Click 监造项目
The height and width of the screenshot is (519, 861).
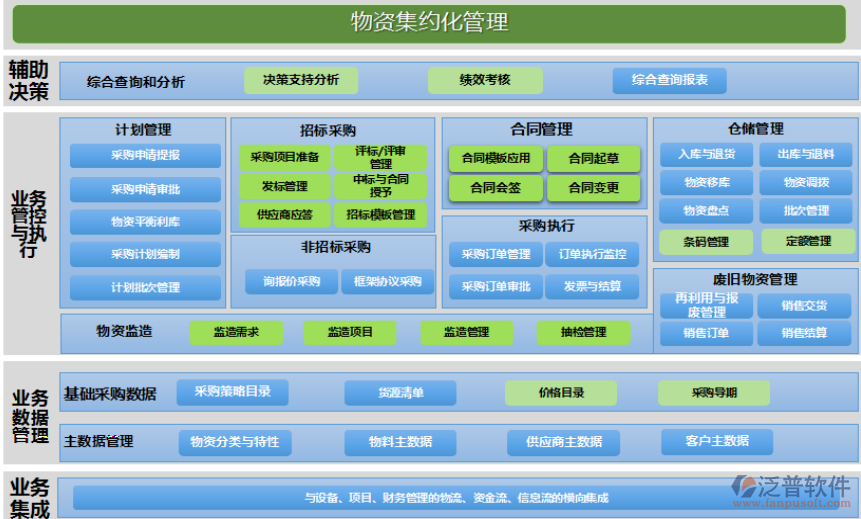[350, 333]
